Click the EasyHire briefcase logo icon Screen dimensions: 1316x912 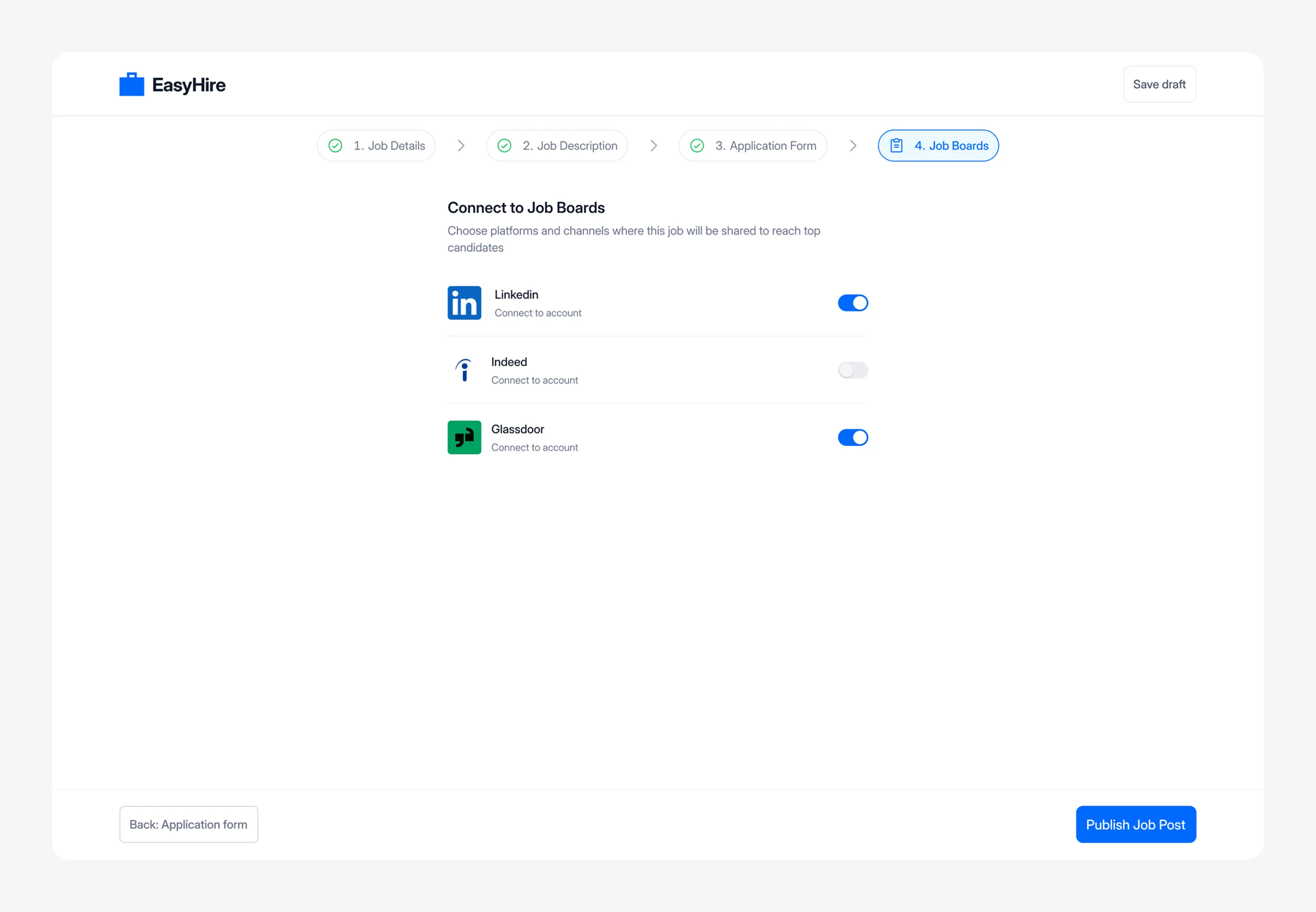tap(131, 84)
